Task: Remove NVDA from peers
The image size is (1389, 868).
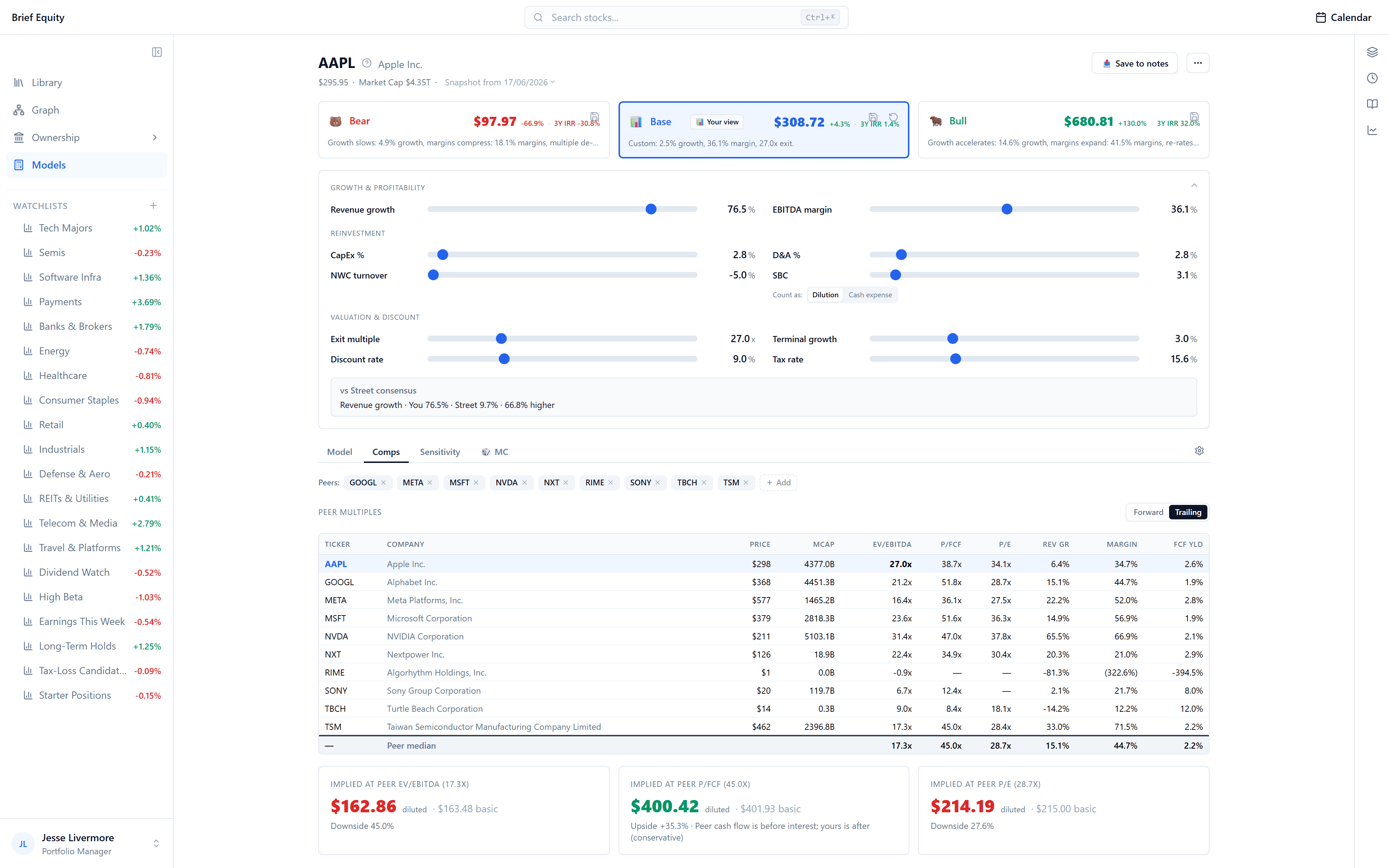Action: tap(524, 483)
